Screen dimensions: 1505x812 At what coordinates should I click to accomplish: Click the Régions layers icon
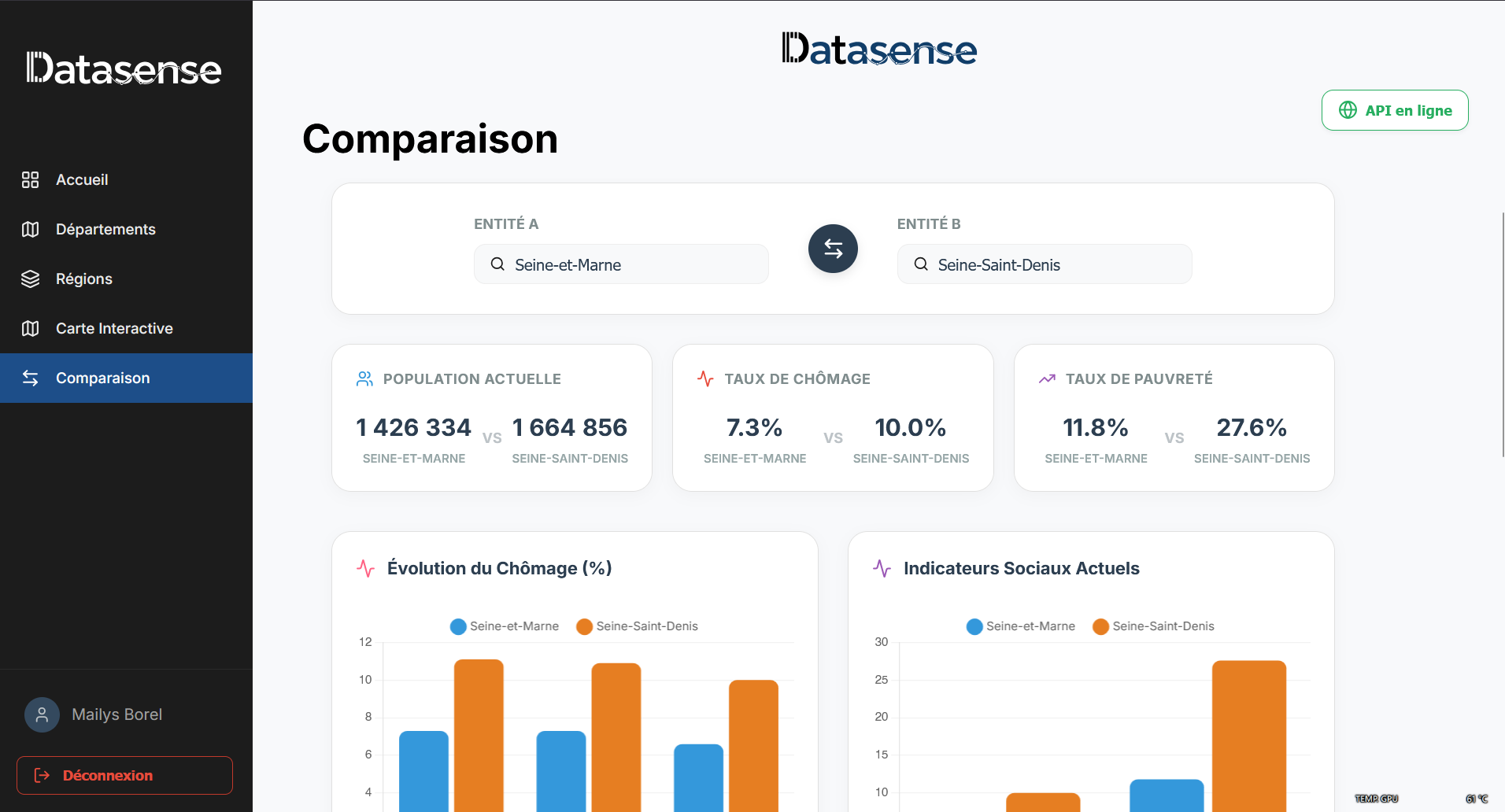[x=30, y=279]
